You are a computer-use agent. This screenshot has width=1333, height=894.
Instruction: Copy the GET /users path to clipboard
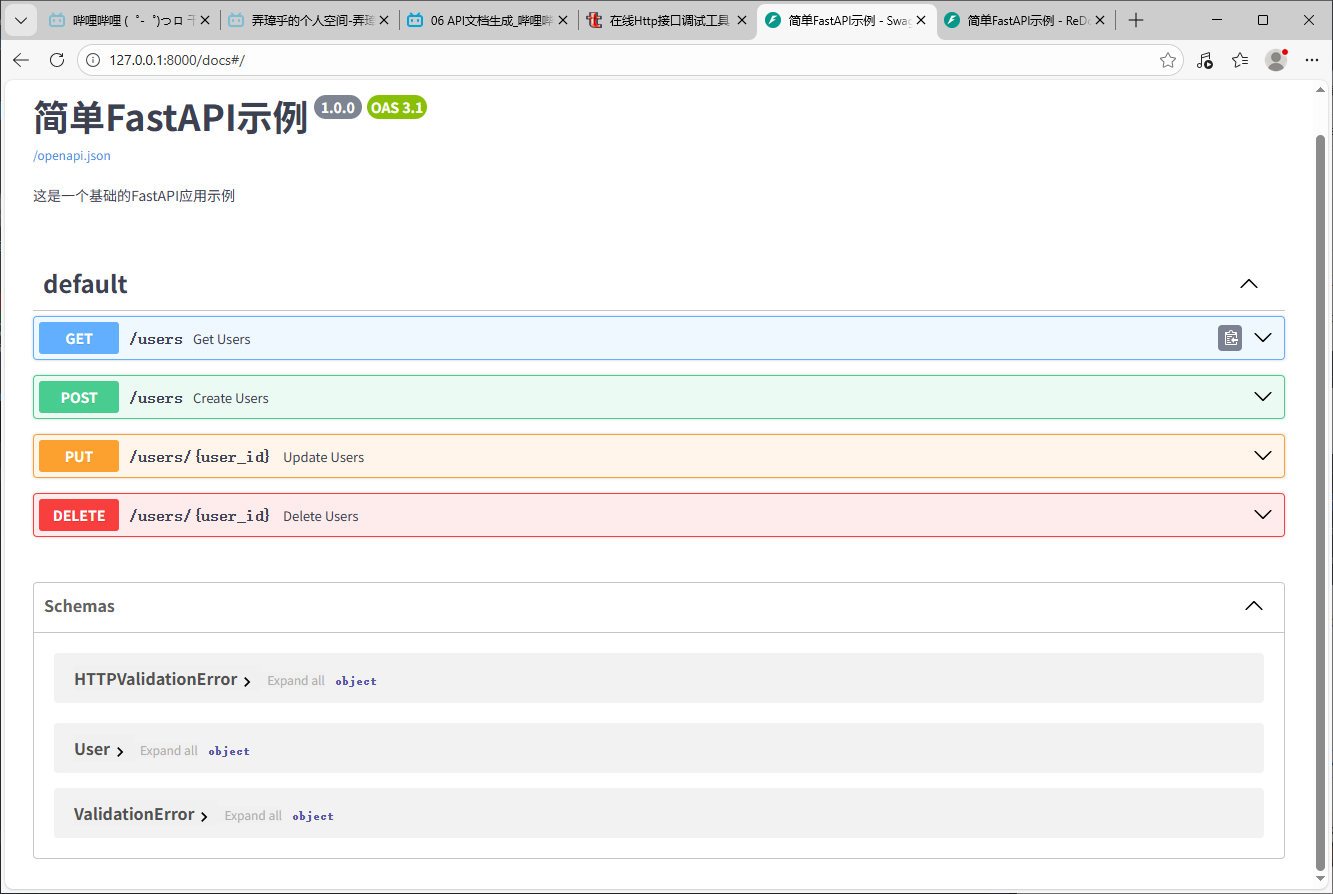1230,338
